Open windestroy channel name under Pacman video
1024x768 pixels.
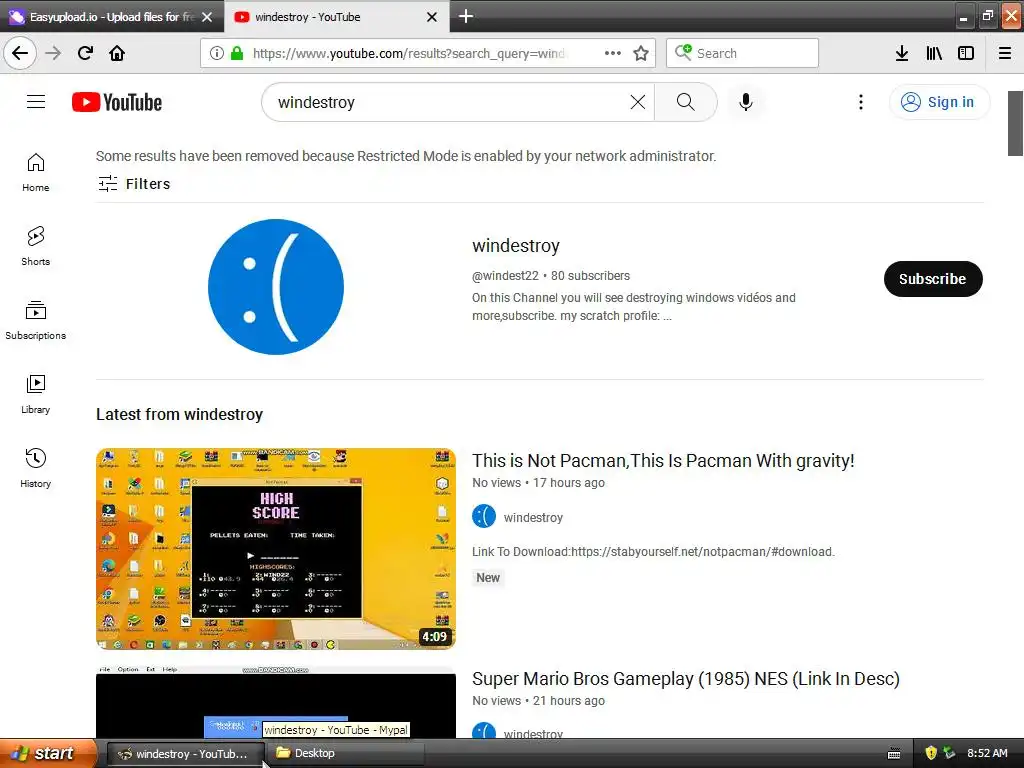[533, 517]
